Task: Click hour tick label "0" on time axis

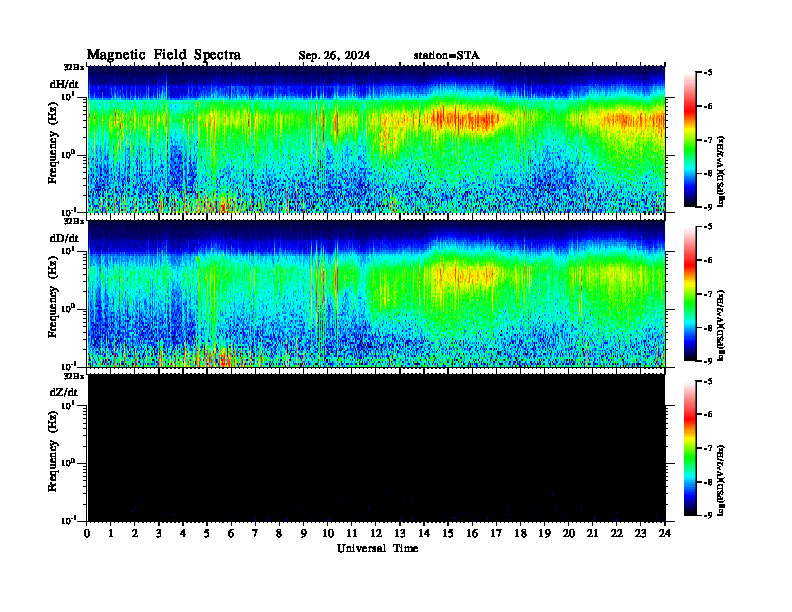Action: click(x=87, y=534)
